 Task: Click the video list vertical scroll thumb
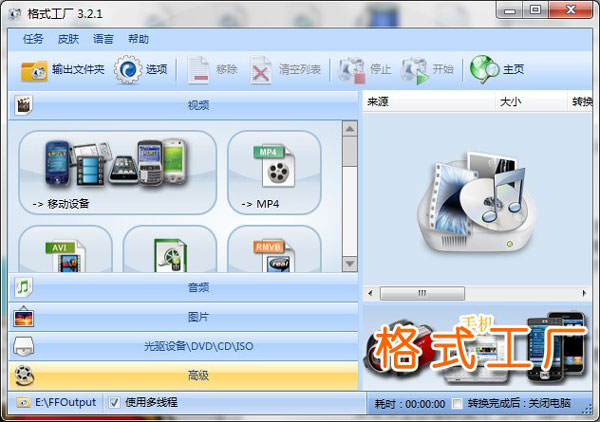tap(350, 152)
